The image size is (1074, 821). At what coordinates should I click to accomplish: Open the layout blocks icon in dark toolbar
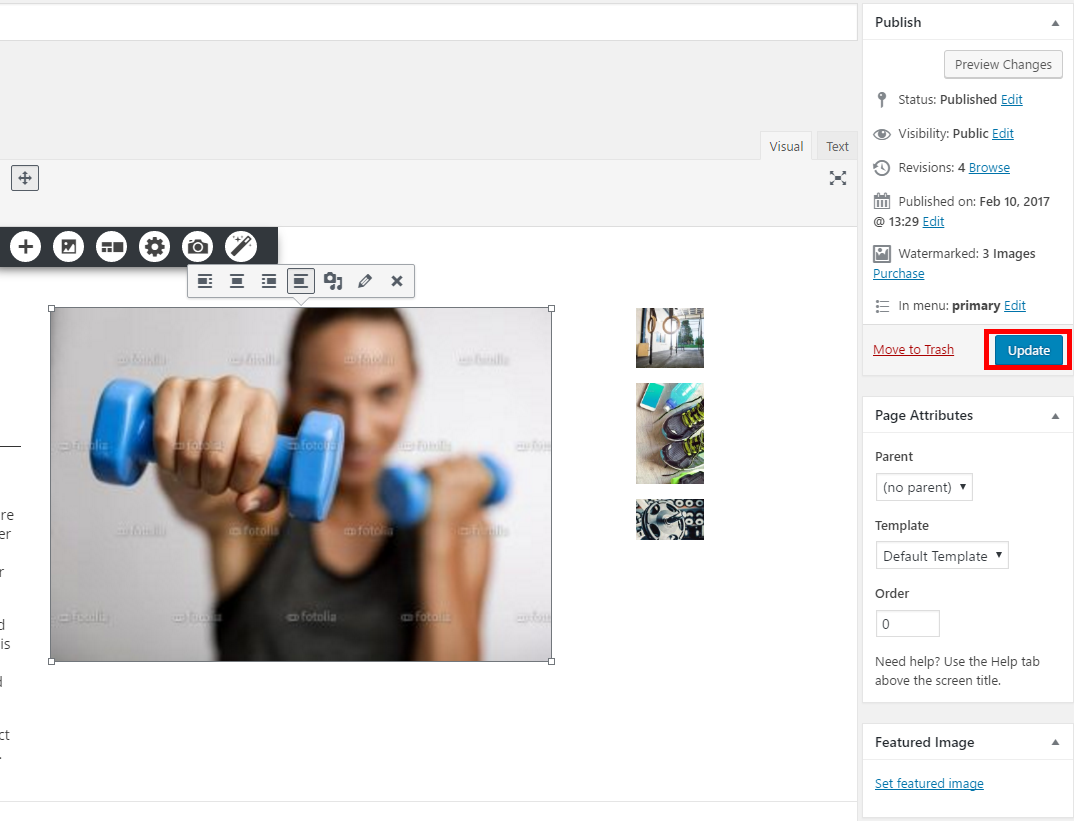click(111, 246)
